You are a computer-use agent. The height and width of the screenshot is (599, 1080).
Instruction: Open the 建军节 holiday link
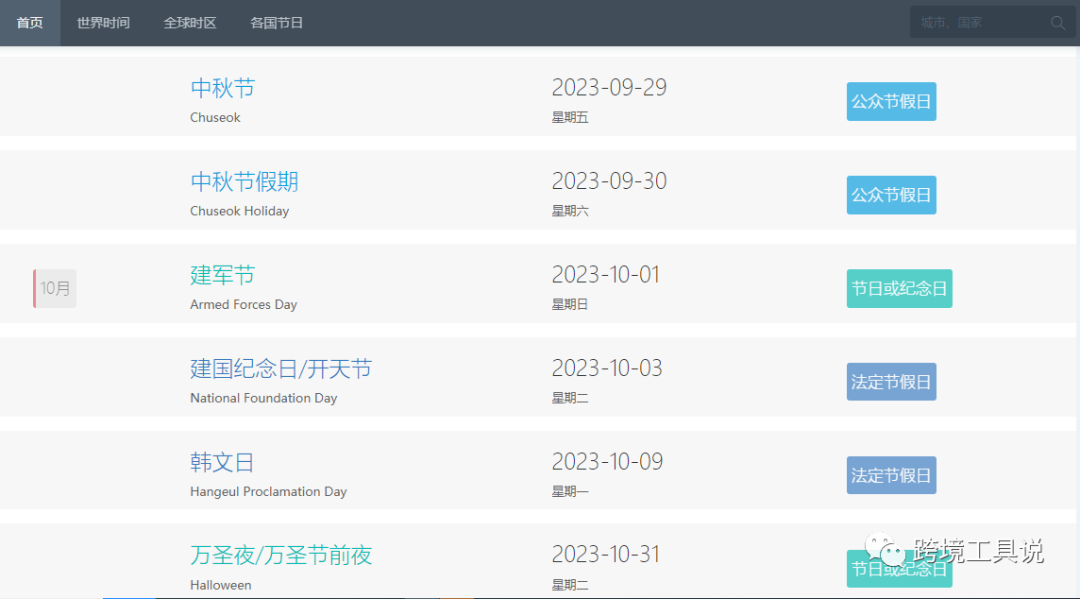222,275
